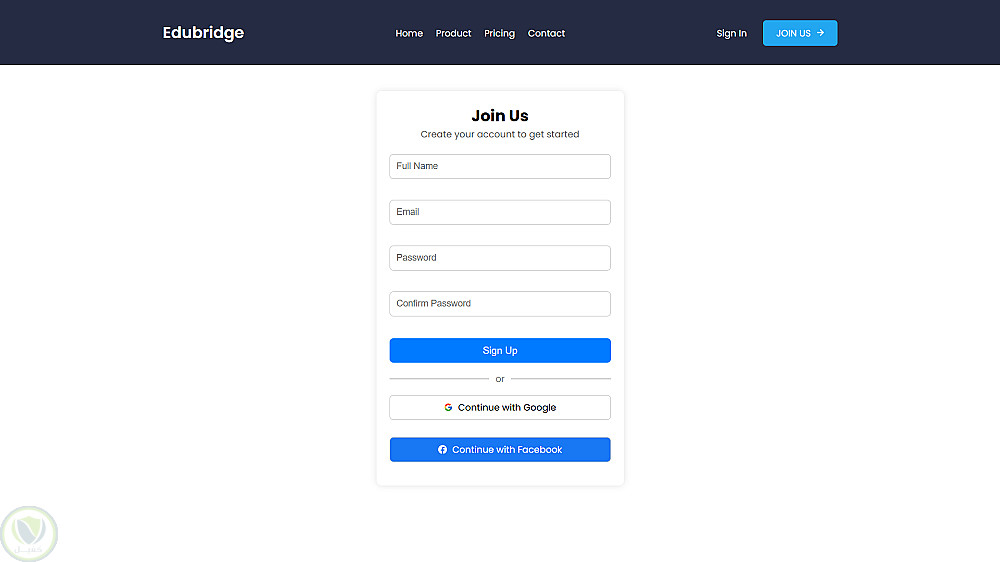Click the green shield watermark logo
Image resolution: width=1000 pixels, height=562 pixels.
coord(29,533)
